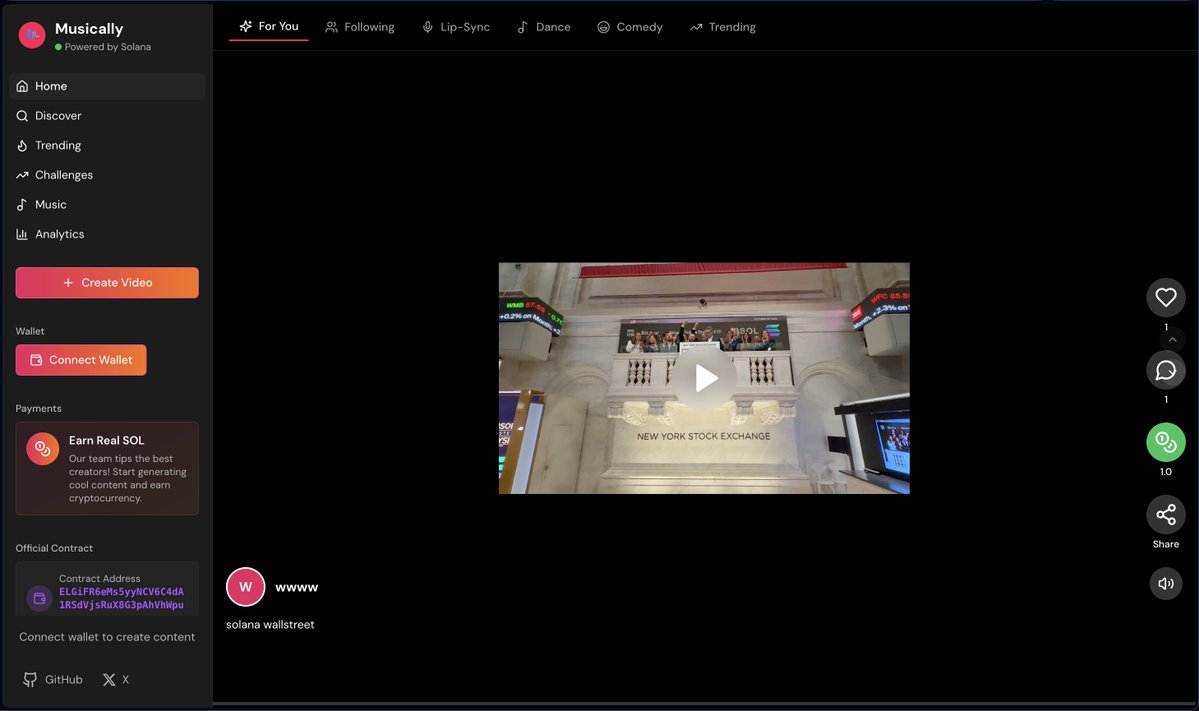Like the video with the heart
Screen dimensions: 1199x711
1165,297
